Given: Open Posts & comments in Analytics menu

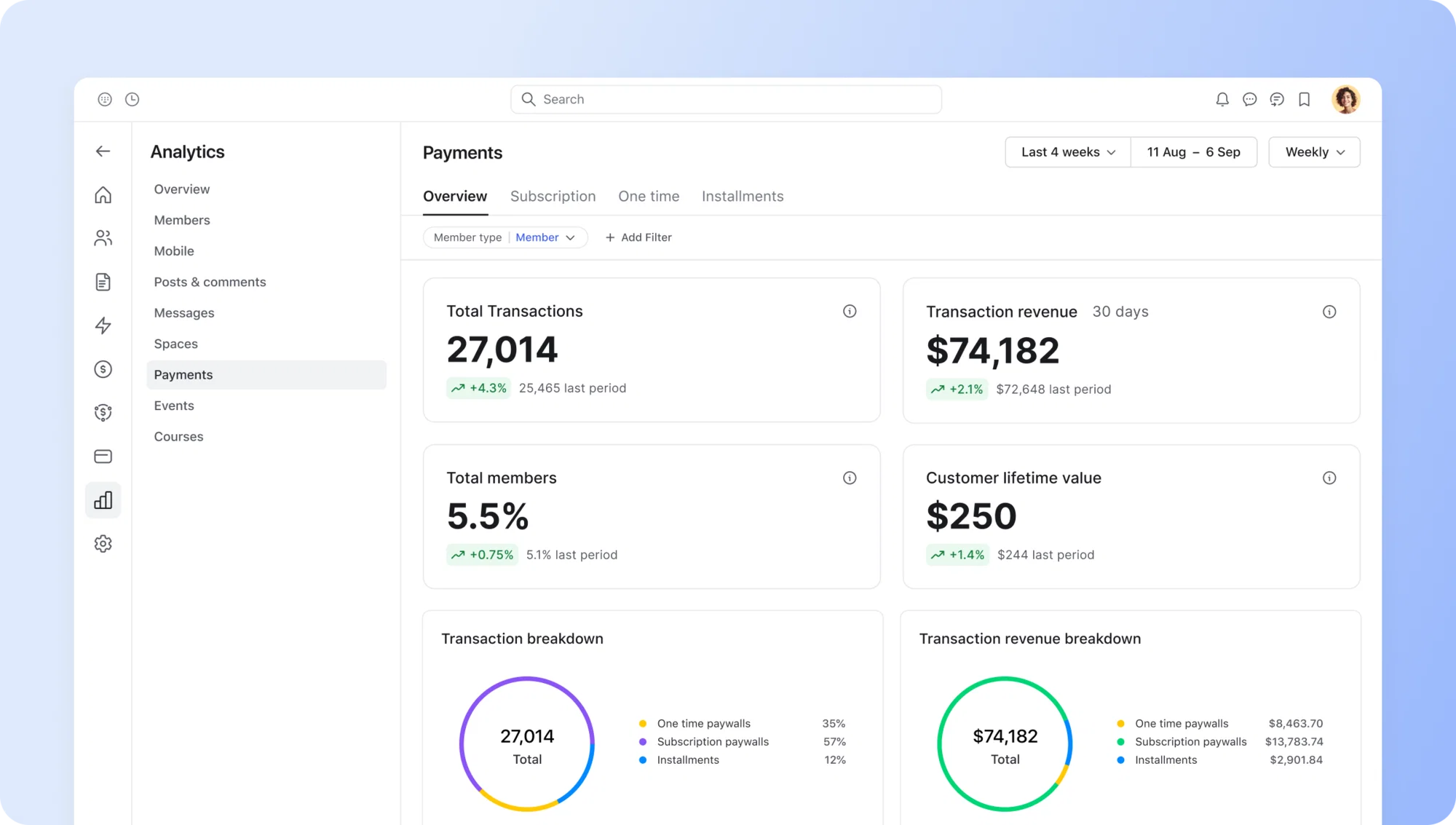Looking at the screenshot, I should tap(210, 282).
